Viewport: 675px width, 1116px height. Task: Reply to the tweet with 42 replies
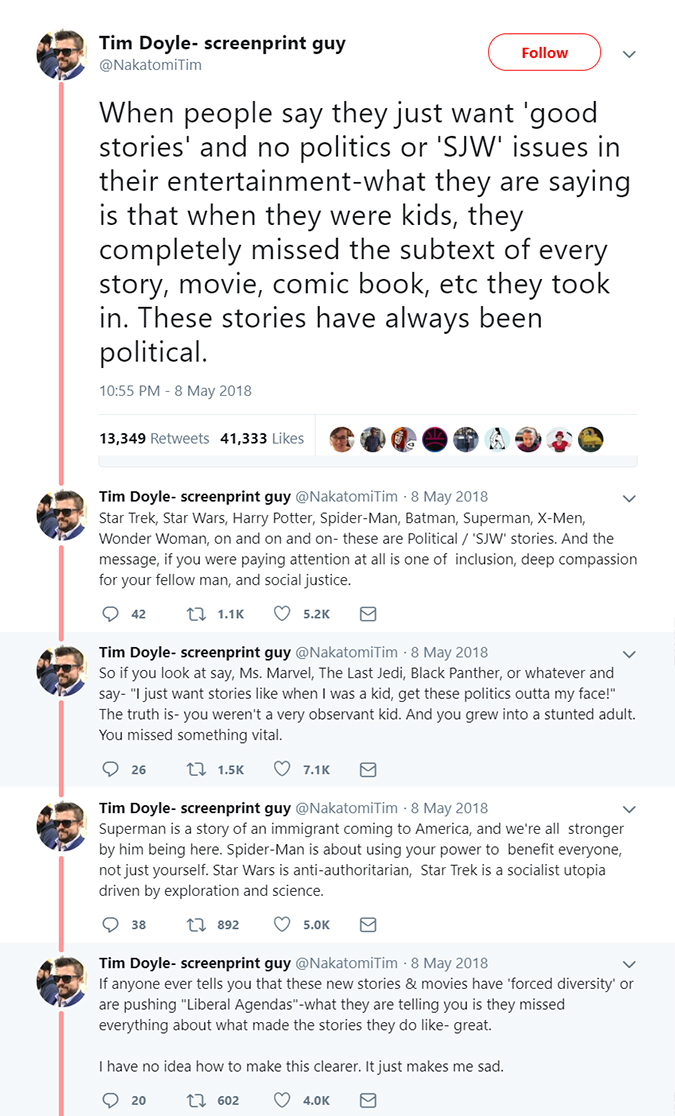(x=111, y=614)
